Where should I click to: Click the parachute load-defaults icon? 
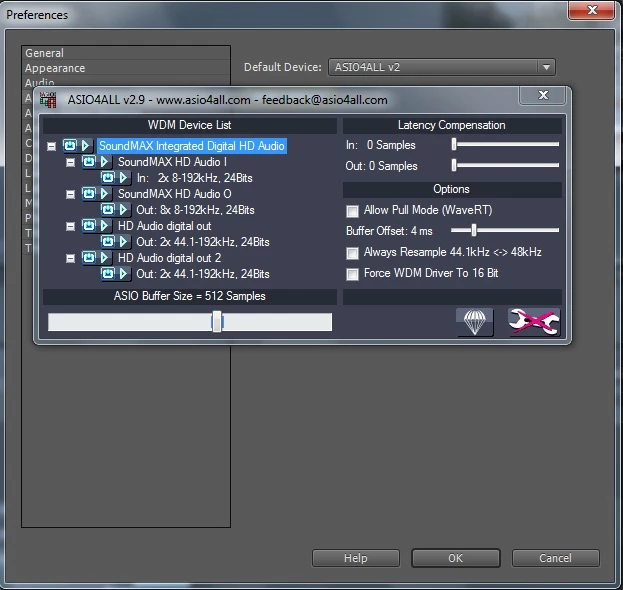(x=475, y=322)
